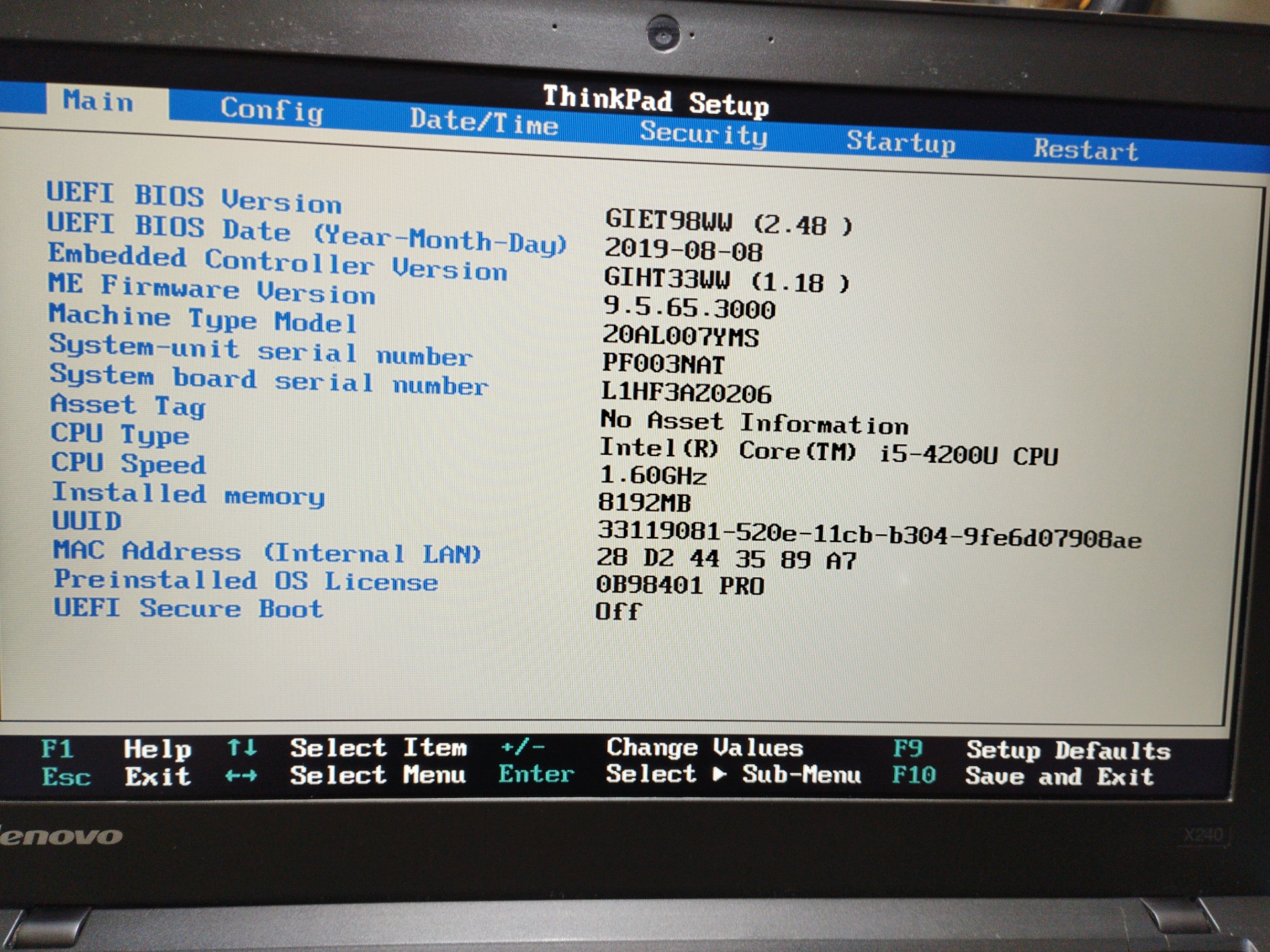Image resolution: width=1270 pixels, height=952 pixels.
Task: Select firmware value 9.5.65.3000
Action: [x=689, y=307]
